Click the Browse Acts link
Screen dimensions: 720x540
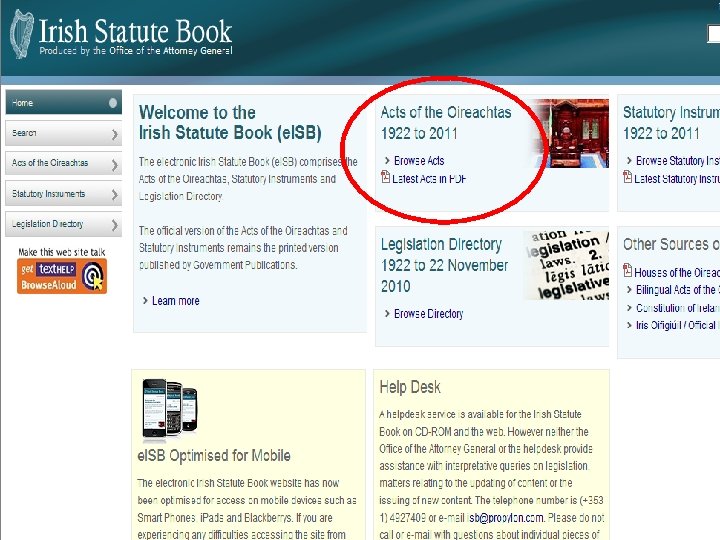(x=419, y=161)
